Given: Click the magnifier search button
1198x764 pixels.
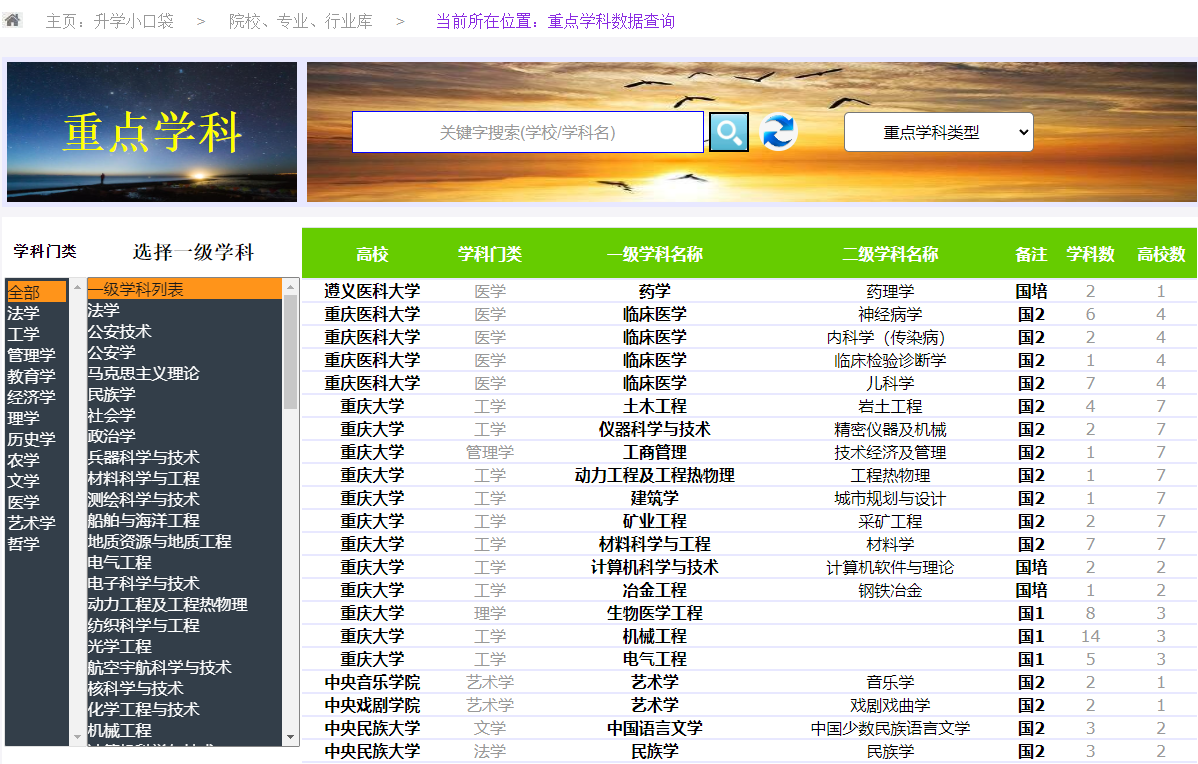Looking at the screenshot, I should tap(729, 132).
